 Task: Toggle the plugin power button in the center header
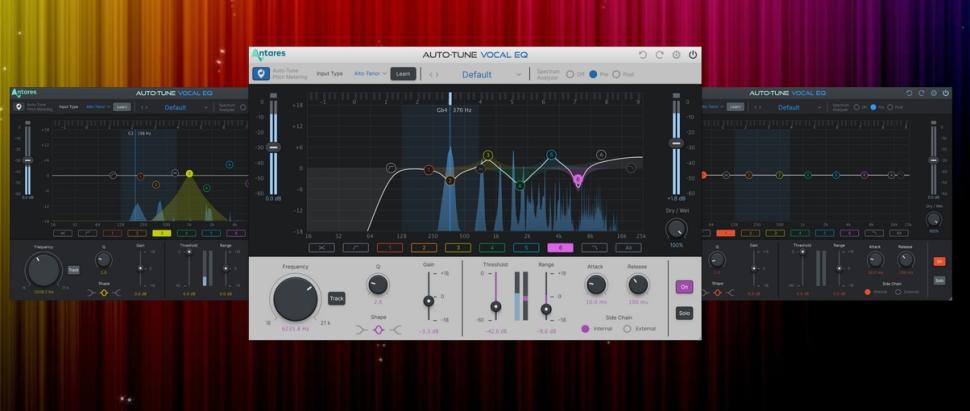[x=693, y=55]
